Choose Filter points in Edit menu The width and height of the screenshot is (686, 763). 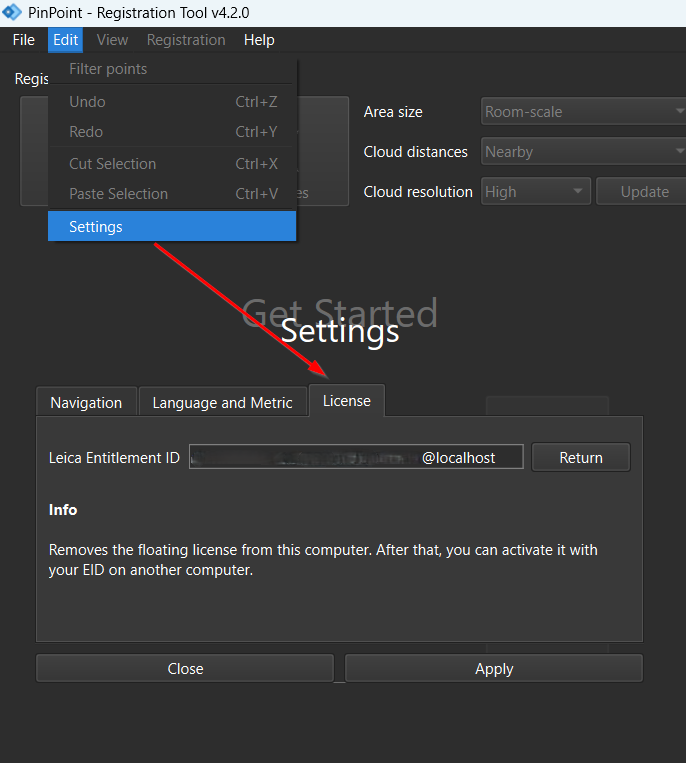coord(172,69)
